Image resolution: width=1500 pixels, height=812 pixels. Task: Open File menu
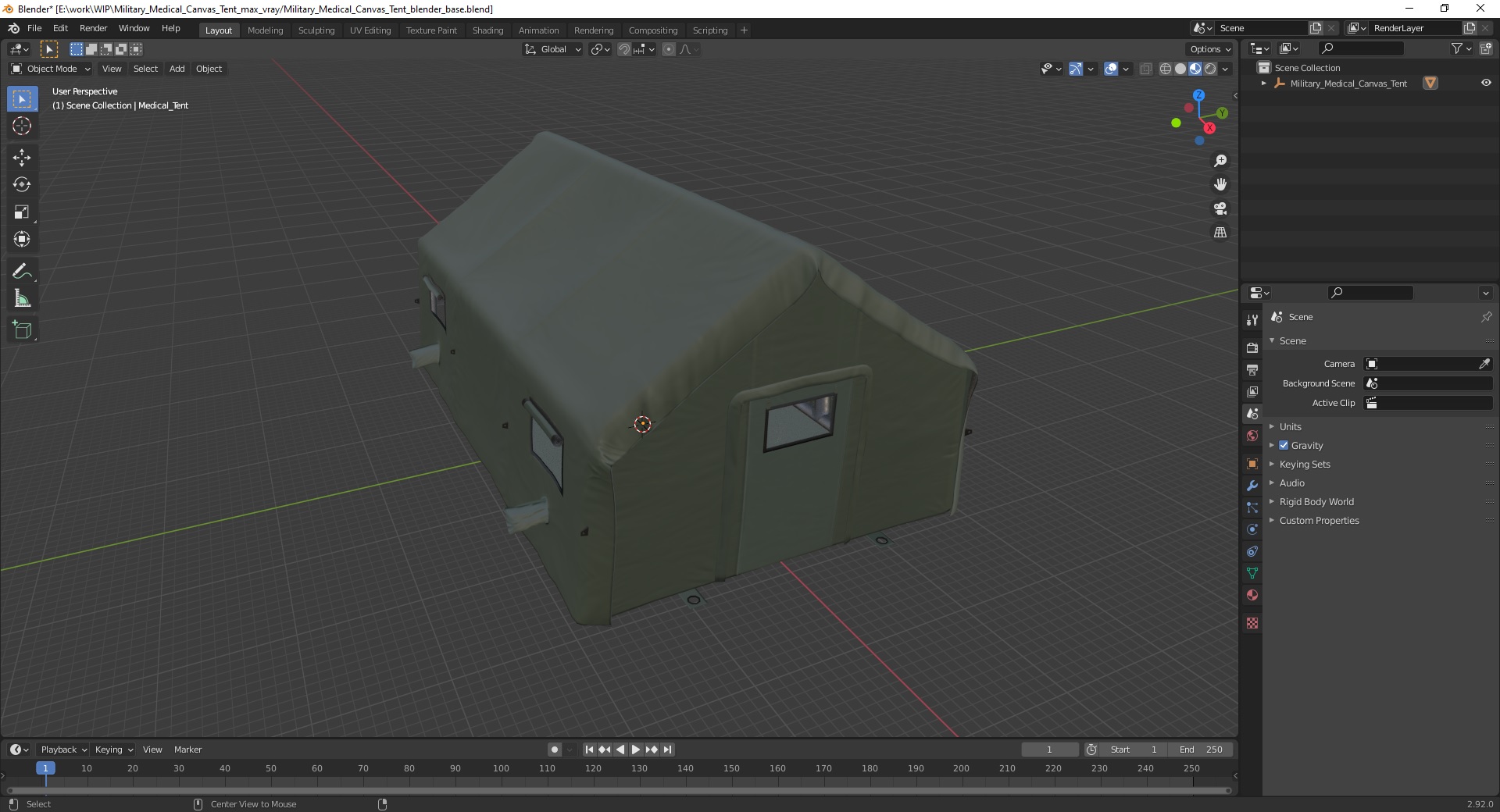click(34, 28)
